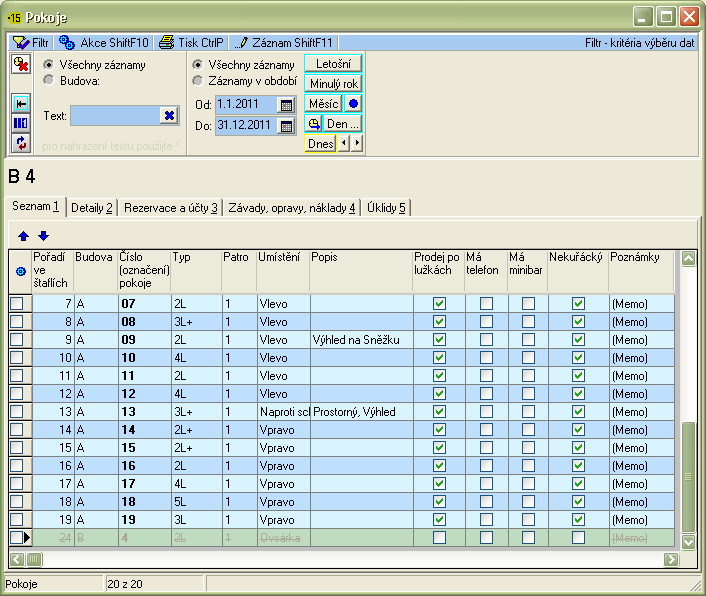The width and height of the screenshot is (706, 596).
Task: Click Tisk CtrlP print item
Action: [x=191, y=43]
